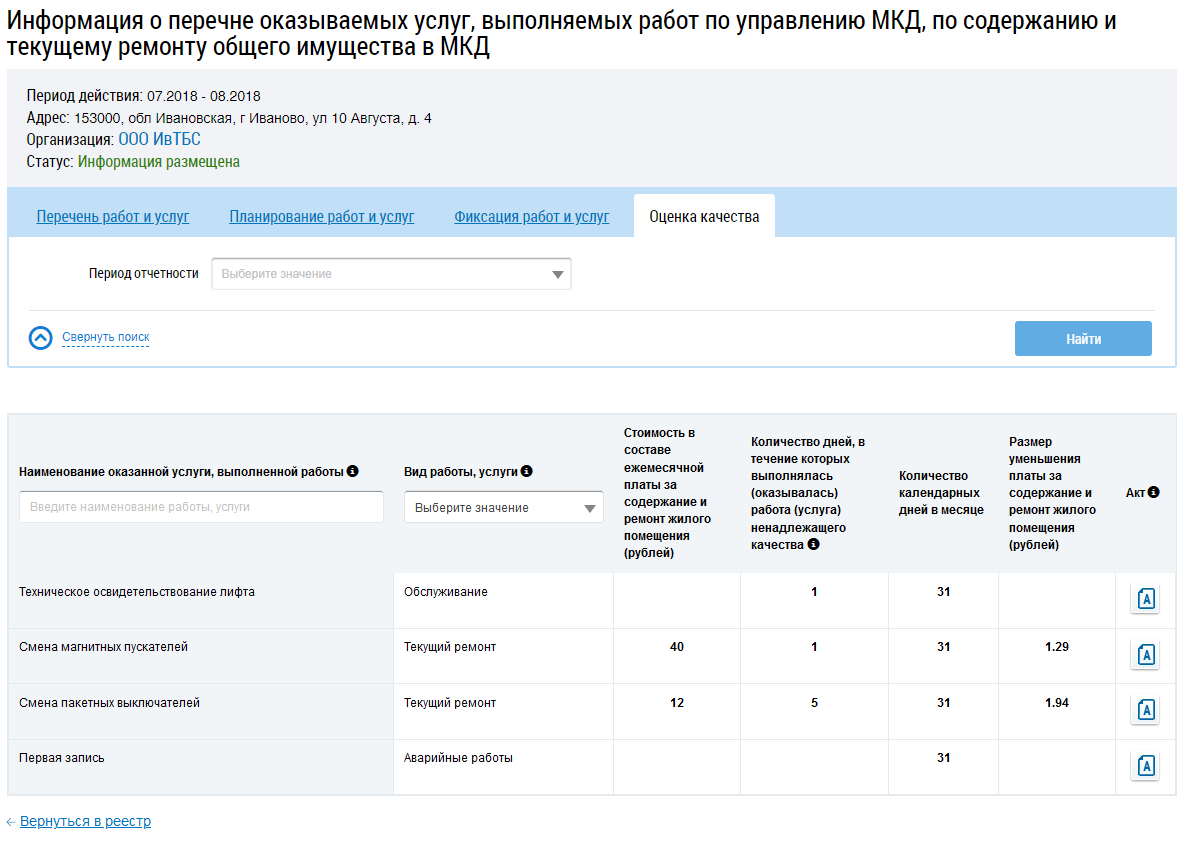
Task: Expand the Вид работы Выберите значение dropdown
Action: coord(504,507)
